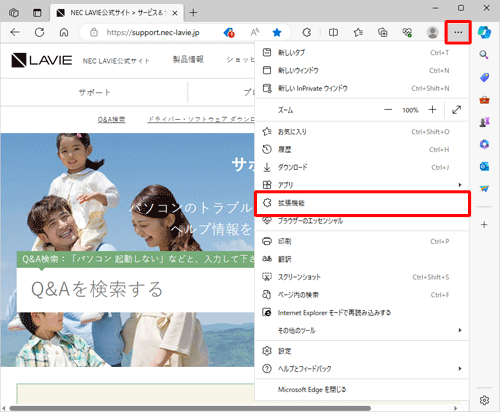Open 製品情報 navigation link
The image size is (500, 412).
click(x=188, y=59)
